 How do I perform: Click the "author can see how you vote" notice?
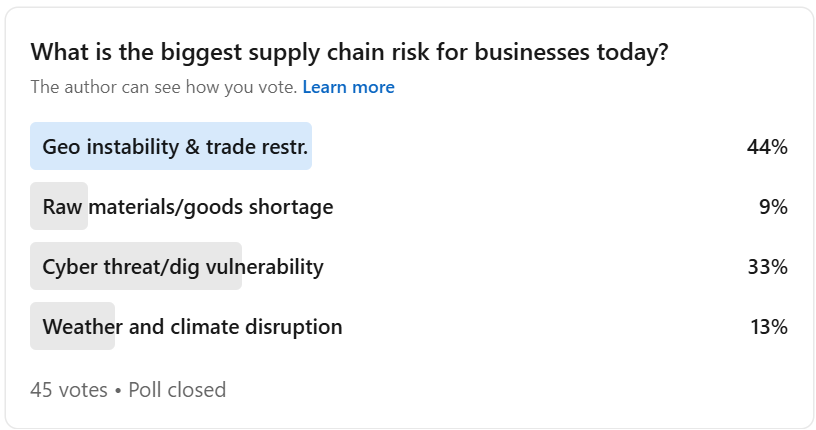click(x=164, y=87)
